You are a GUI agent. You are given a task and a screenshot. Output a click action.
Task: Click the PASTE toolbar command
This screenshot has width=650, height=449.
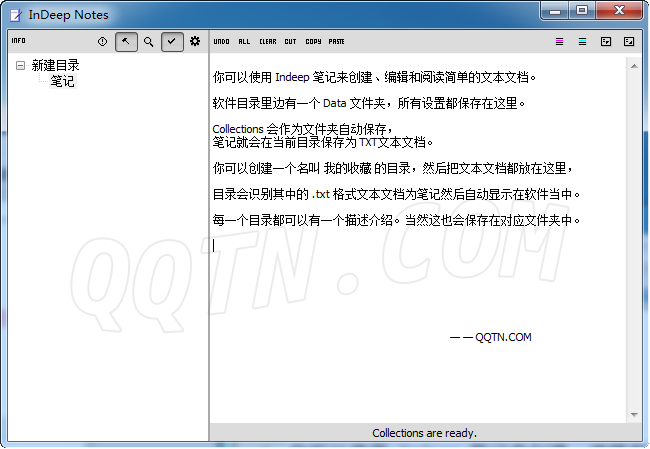[336, 42]
